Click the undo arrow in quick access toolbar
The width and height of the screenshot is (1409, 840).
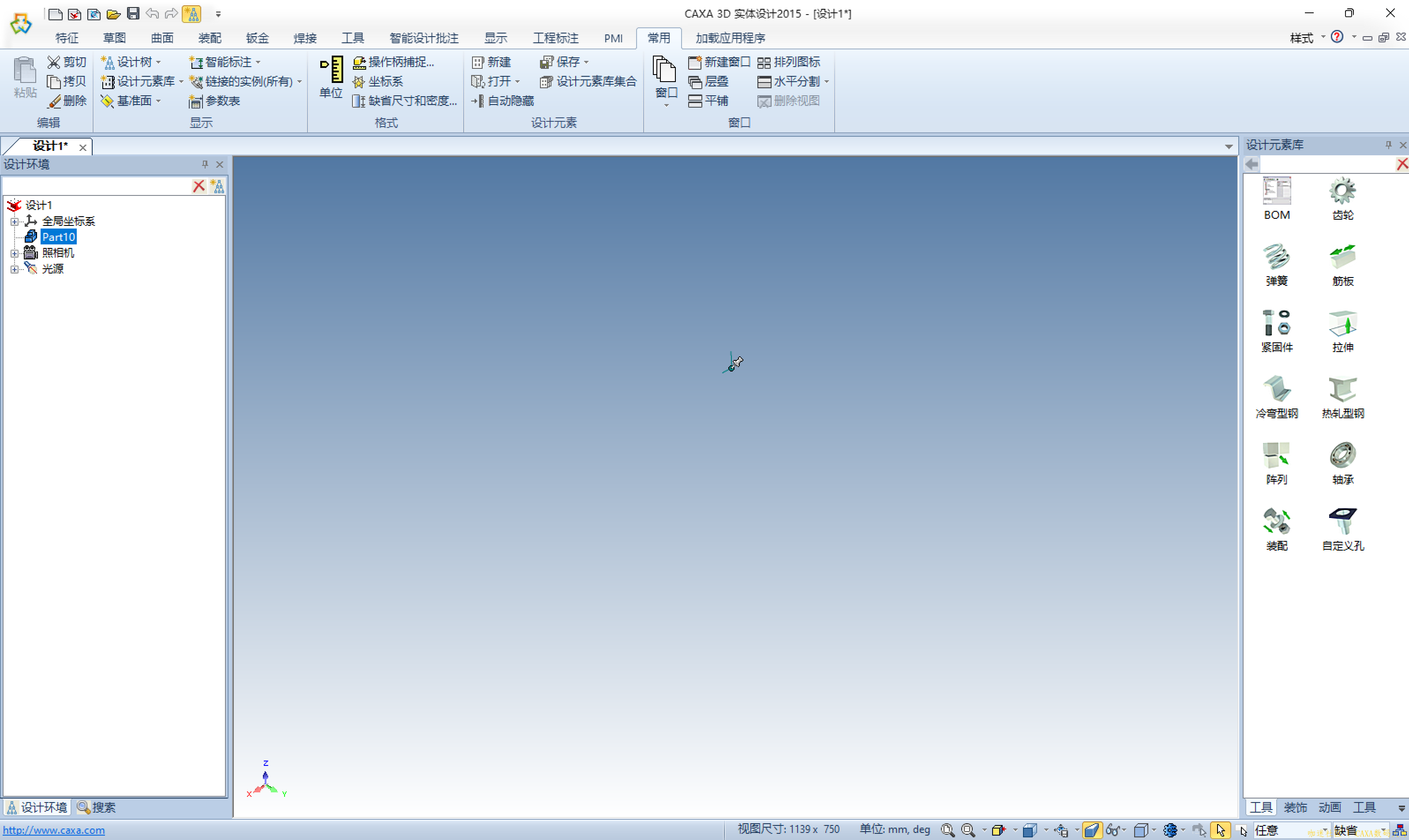point(152,14)
